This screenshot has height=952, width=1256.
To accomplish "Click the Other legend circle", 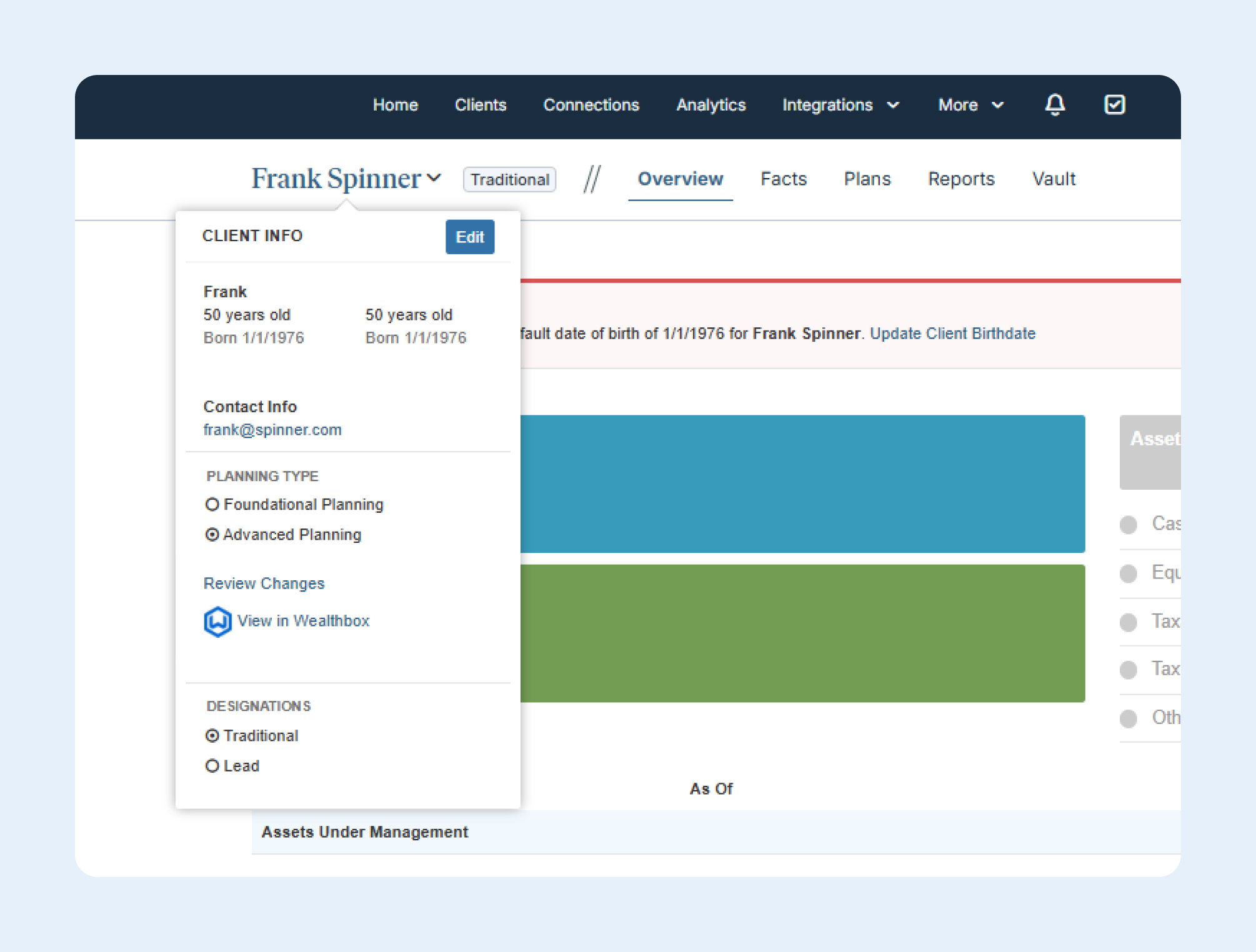I will pyautogui.click(x=1129, y=718).
